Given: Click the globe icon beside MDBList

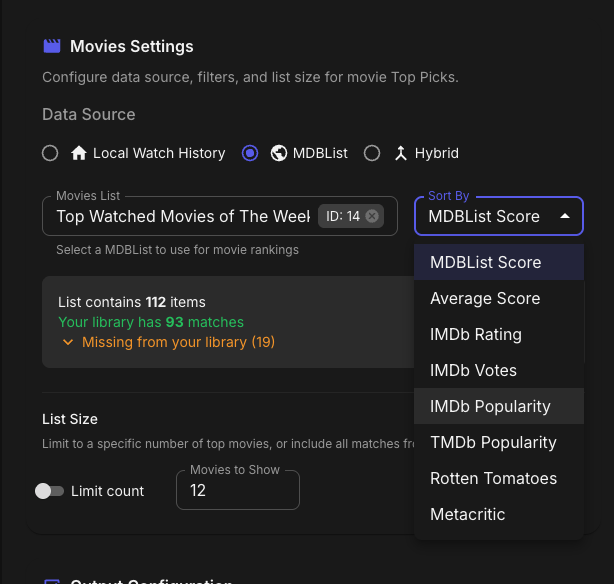Looking at the screenshot, I should pos(279,153).
